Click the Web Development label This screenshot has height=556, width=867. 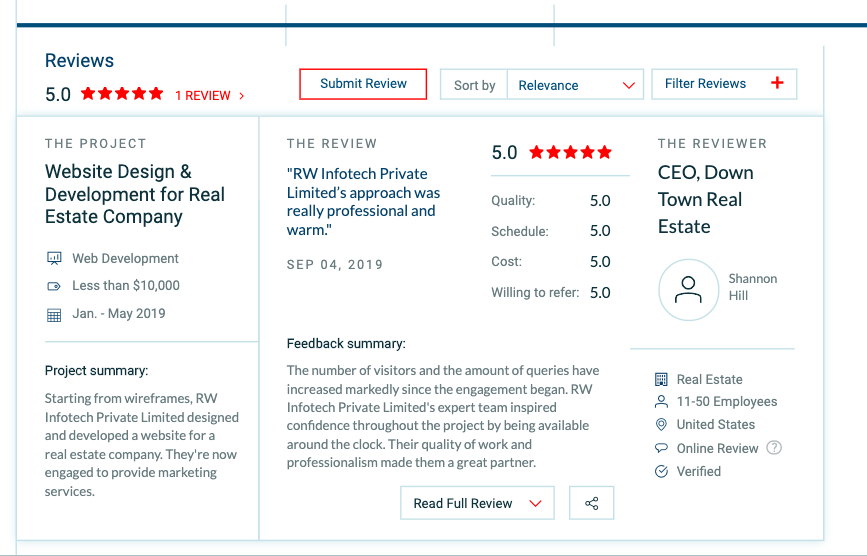[126, 259]
